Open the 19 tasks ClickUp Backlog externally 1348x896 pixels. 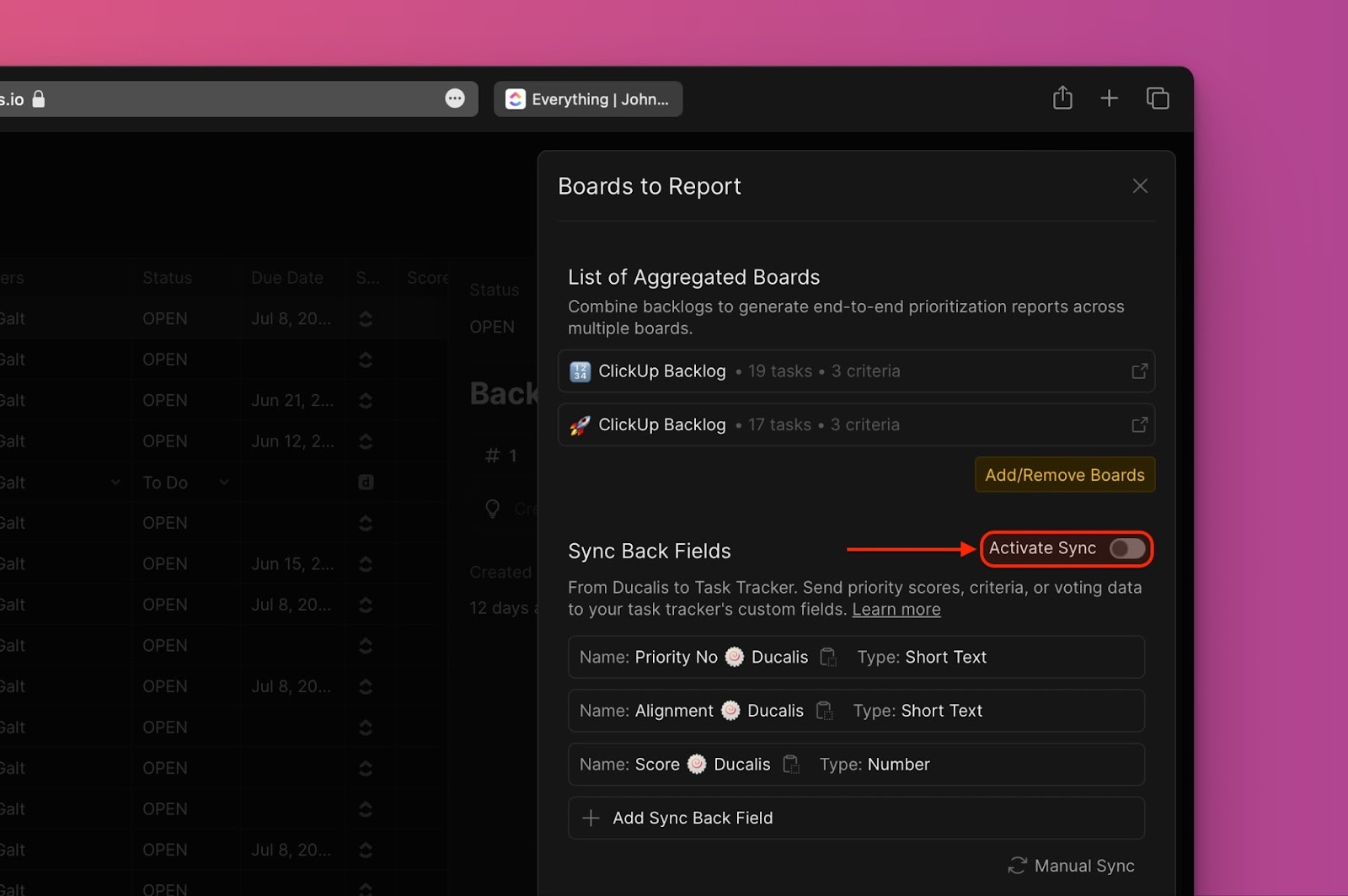(x=1139, y=371)
